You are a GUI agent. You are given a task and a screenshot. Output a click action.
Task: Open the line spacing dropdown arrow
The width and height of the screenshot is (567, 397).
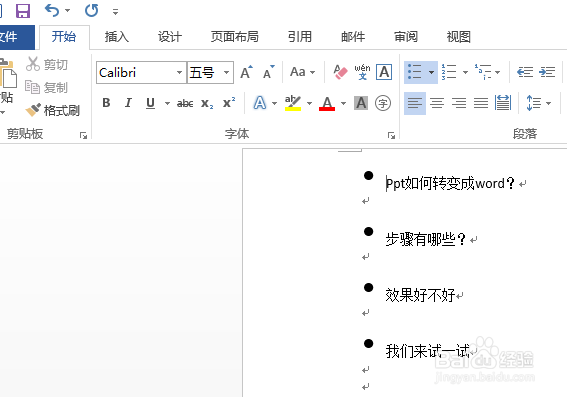549,103
